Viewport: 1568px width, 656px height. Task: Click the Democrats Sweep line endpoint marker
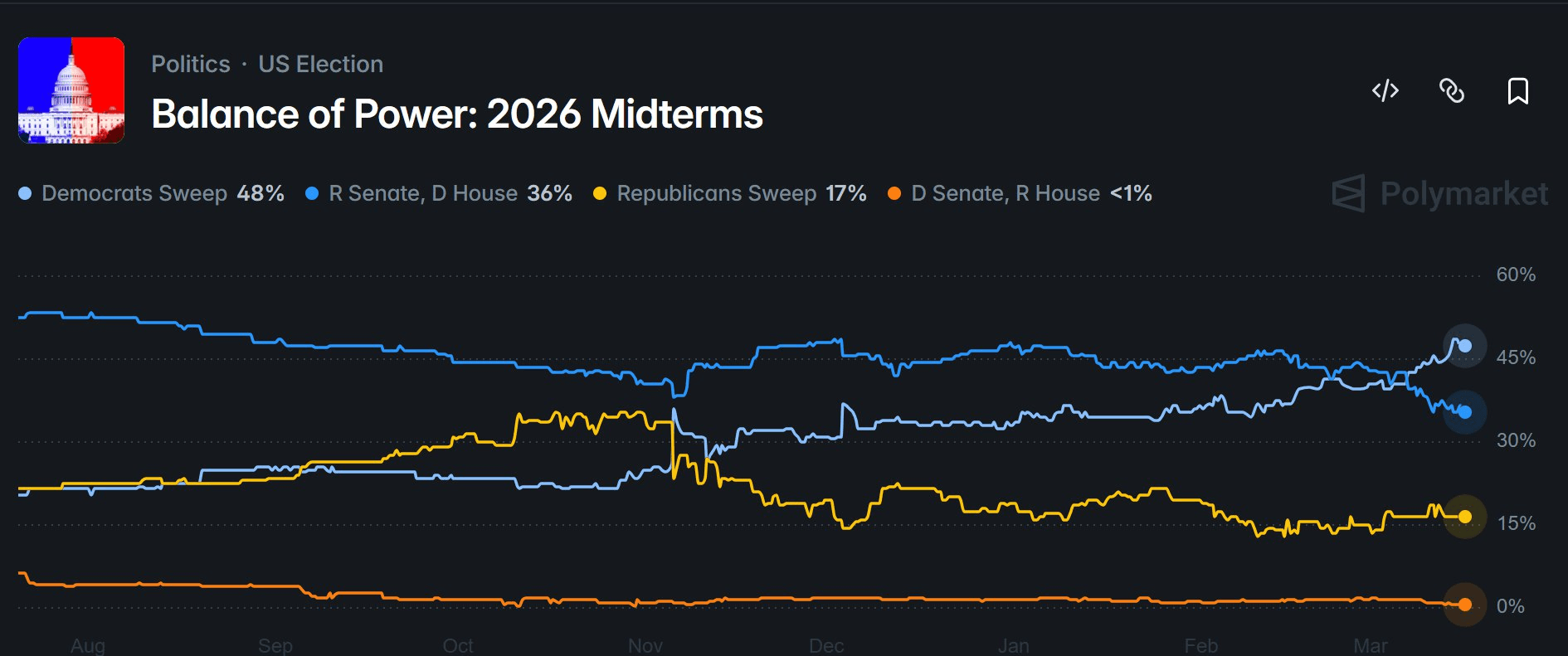pyautogui.click(x=1465, y=346)
